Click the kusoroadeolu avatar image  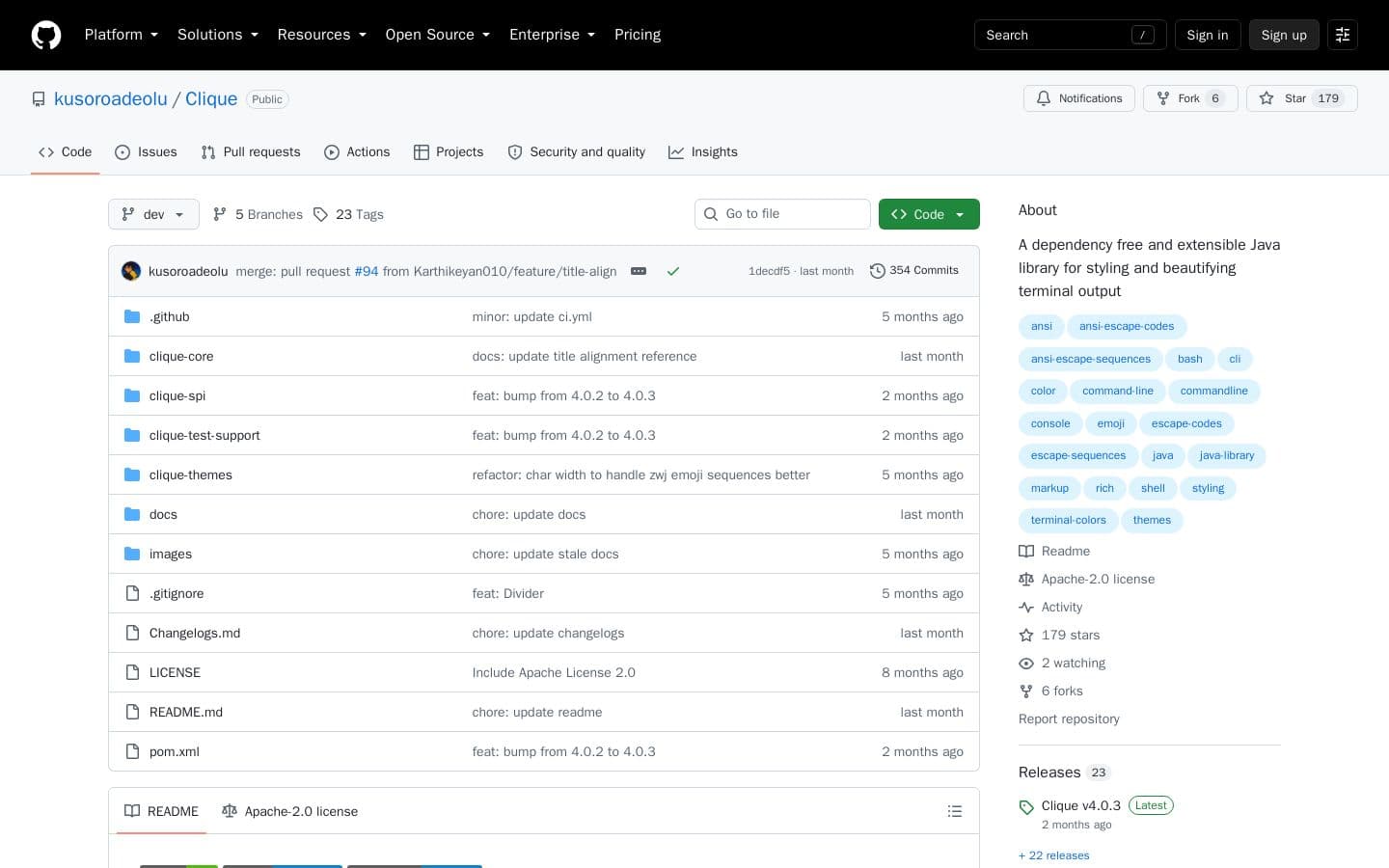[x=131, y=271]
